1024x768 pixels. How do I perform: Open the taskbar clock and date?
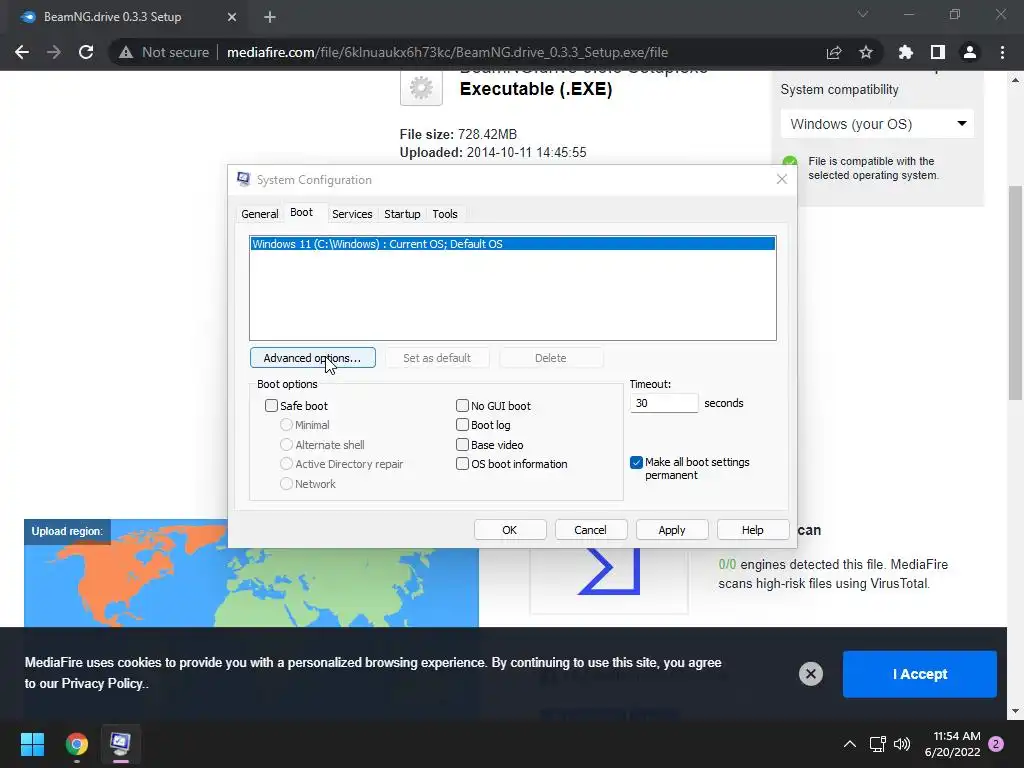tap(952, 744)
